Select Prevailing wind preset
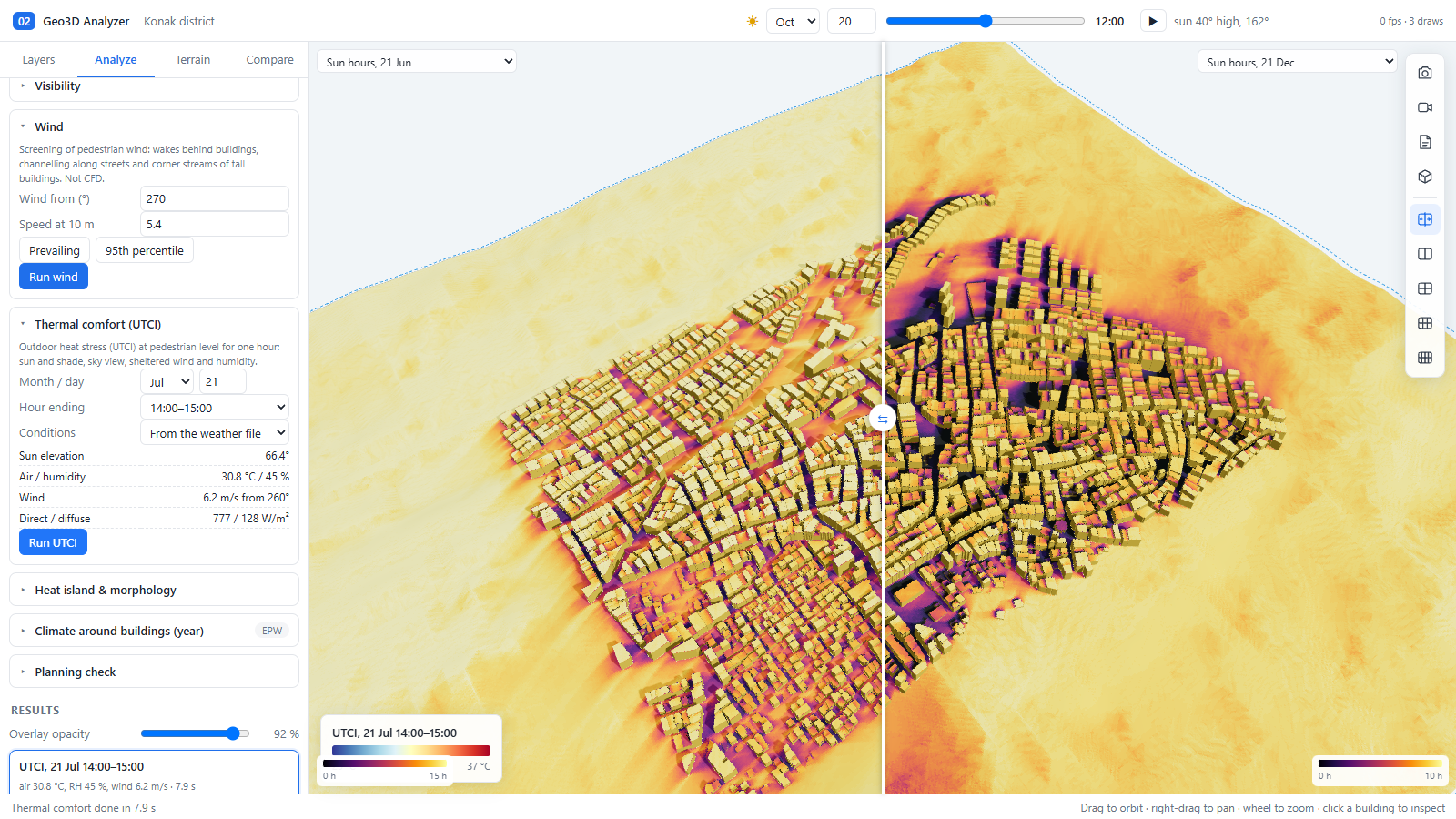Screen dimensions: 1456x819 pos(55,250)
